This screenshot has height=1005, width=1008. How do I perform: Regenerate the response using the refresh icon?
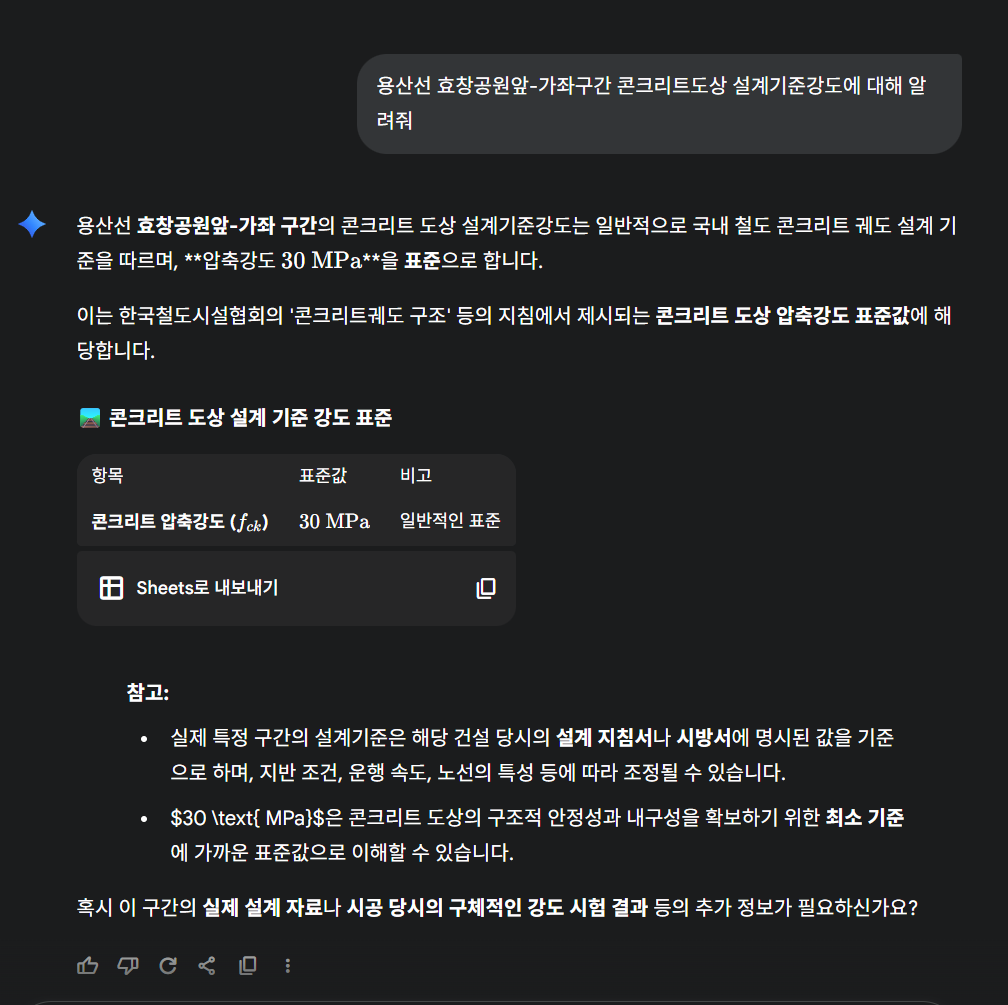point(167,965)
